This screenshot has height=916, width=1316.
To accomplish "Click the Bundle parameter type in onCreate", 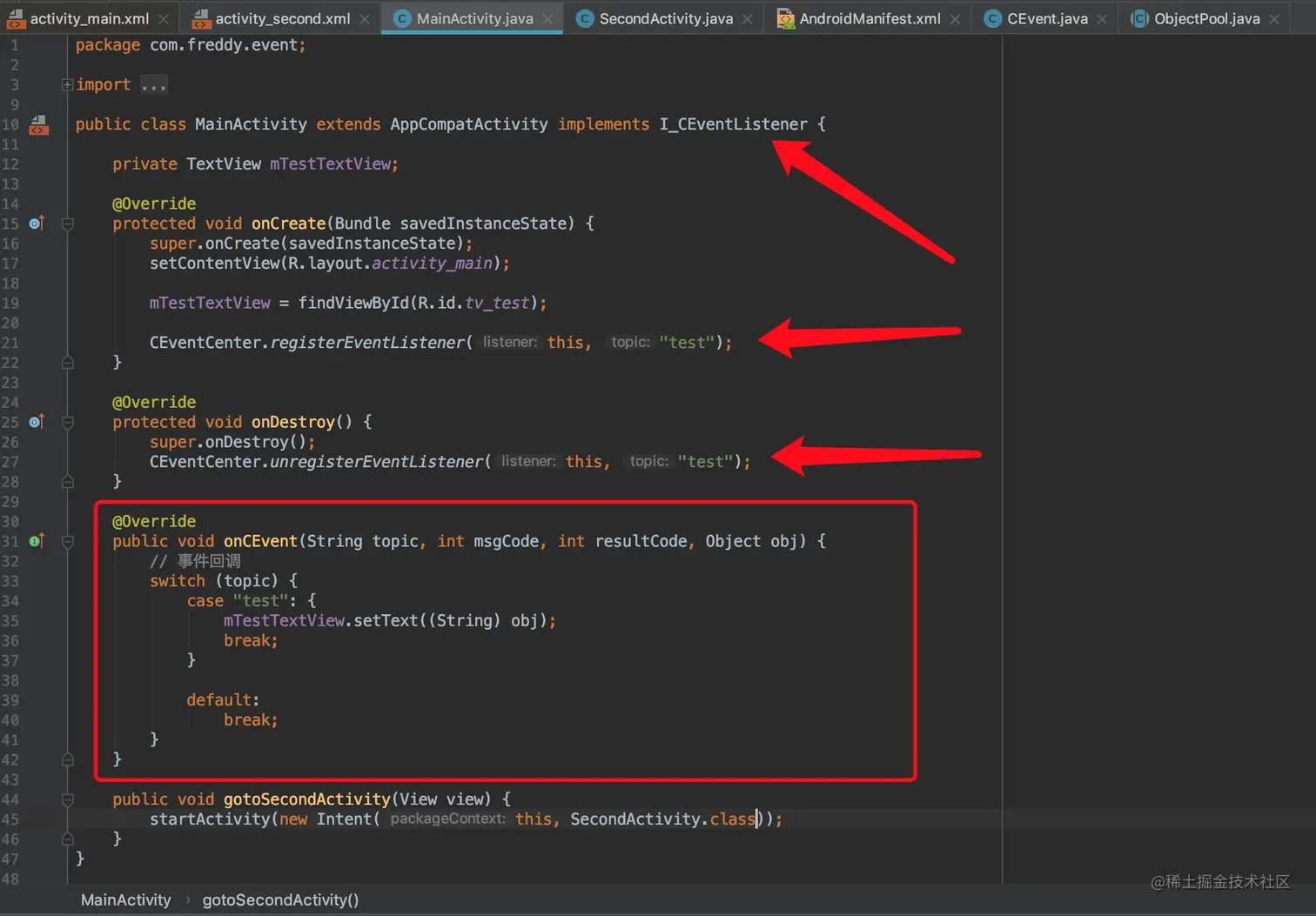I will click(x=362, y=224).
